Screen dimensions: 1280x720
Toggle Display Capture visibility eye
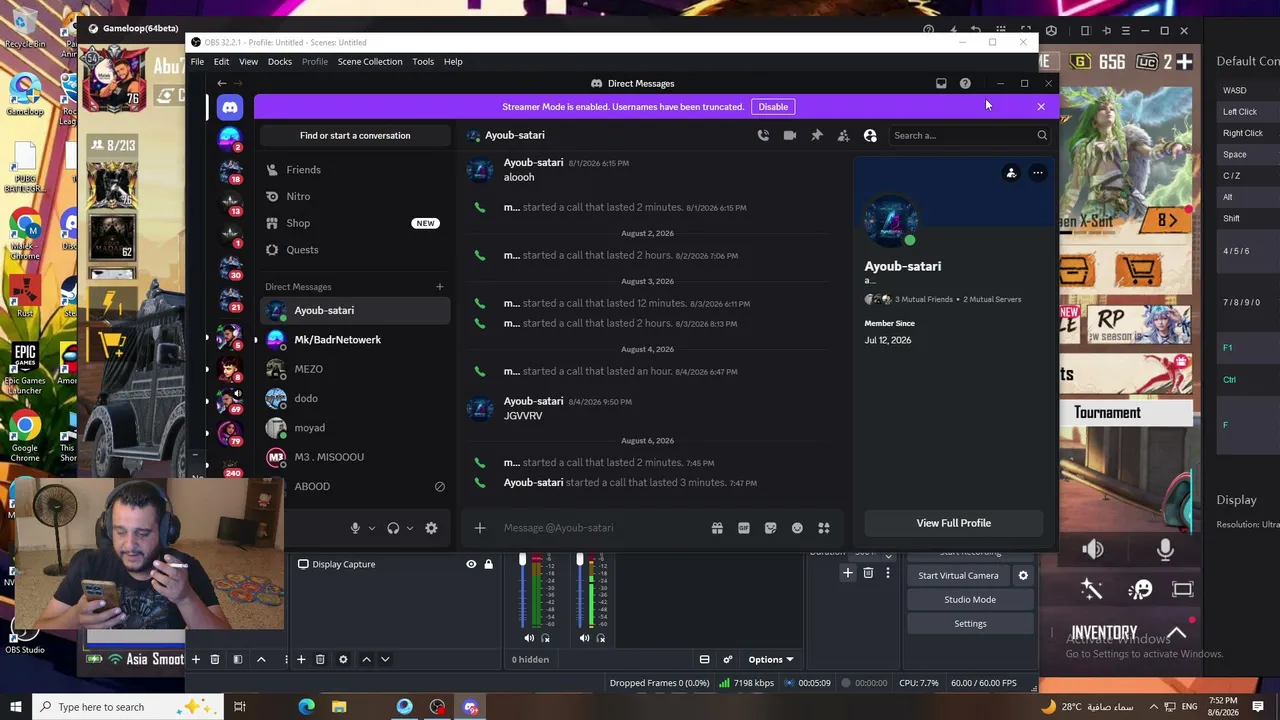pos(471,564)
